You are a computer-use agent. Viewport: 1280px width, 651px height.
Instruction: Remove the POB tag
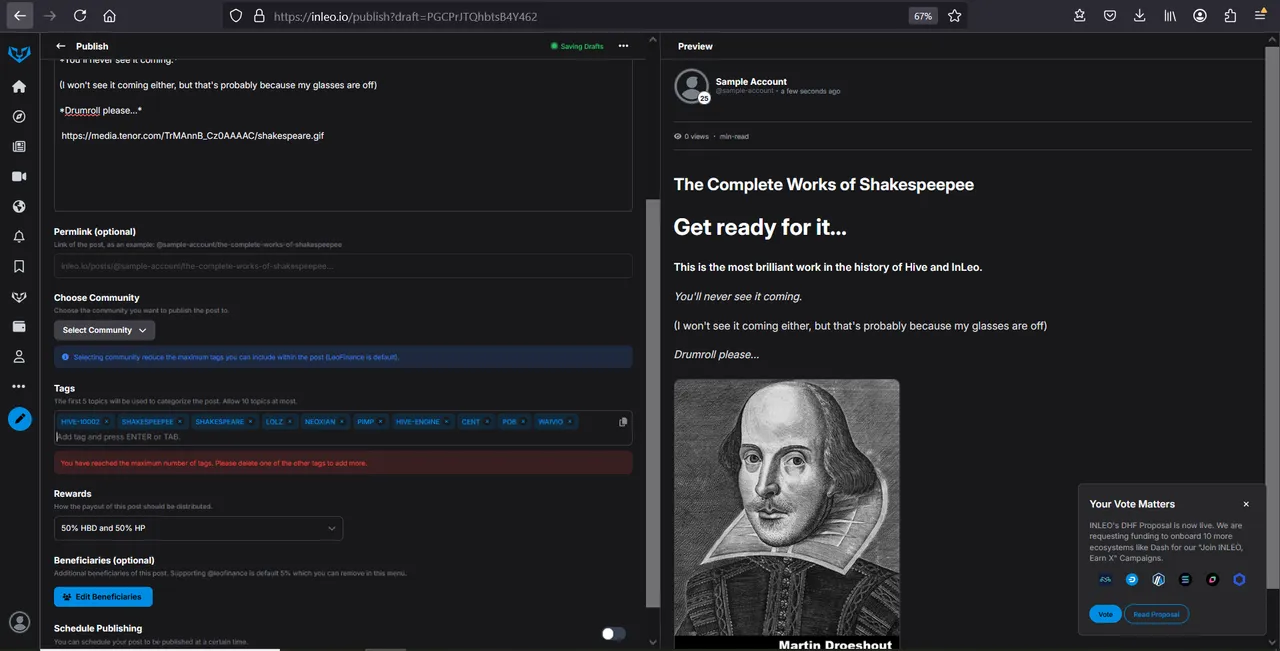[x=523, y=422]
